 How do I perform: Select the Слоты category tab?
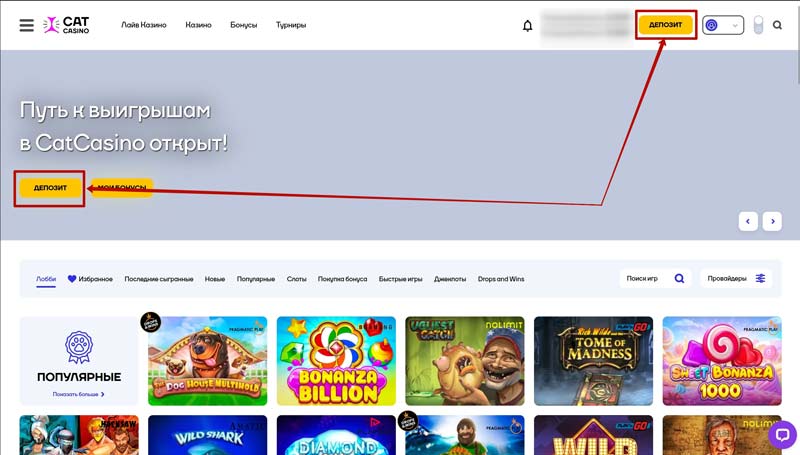click(296, 279)
